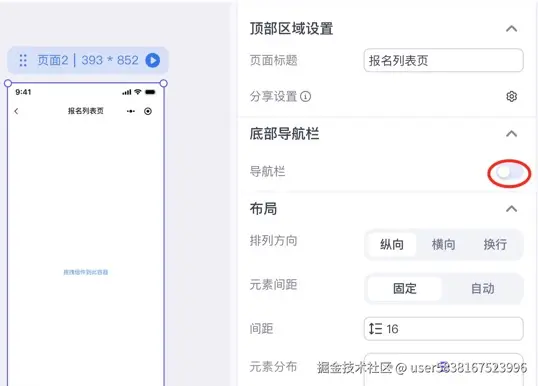Choose 固定 element spacing
The height and width of the screenshot is (386, 538).
pyautogui.click(x=405, y=288)
